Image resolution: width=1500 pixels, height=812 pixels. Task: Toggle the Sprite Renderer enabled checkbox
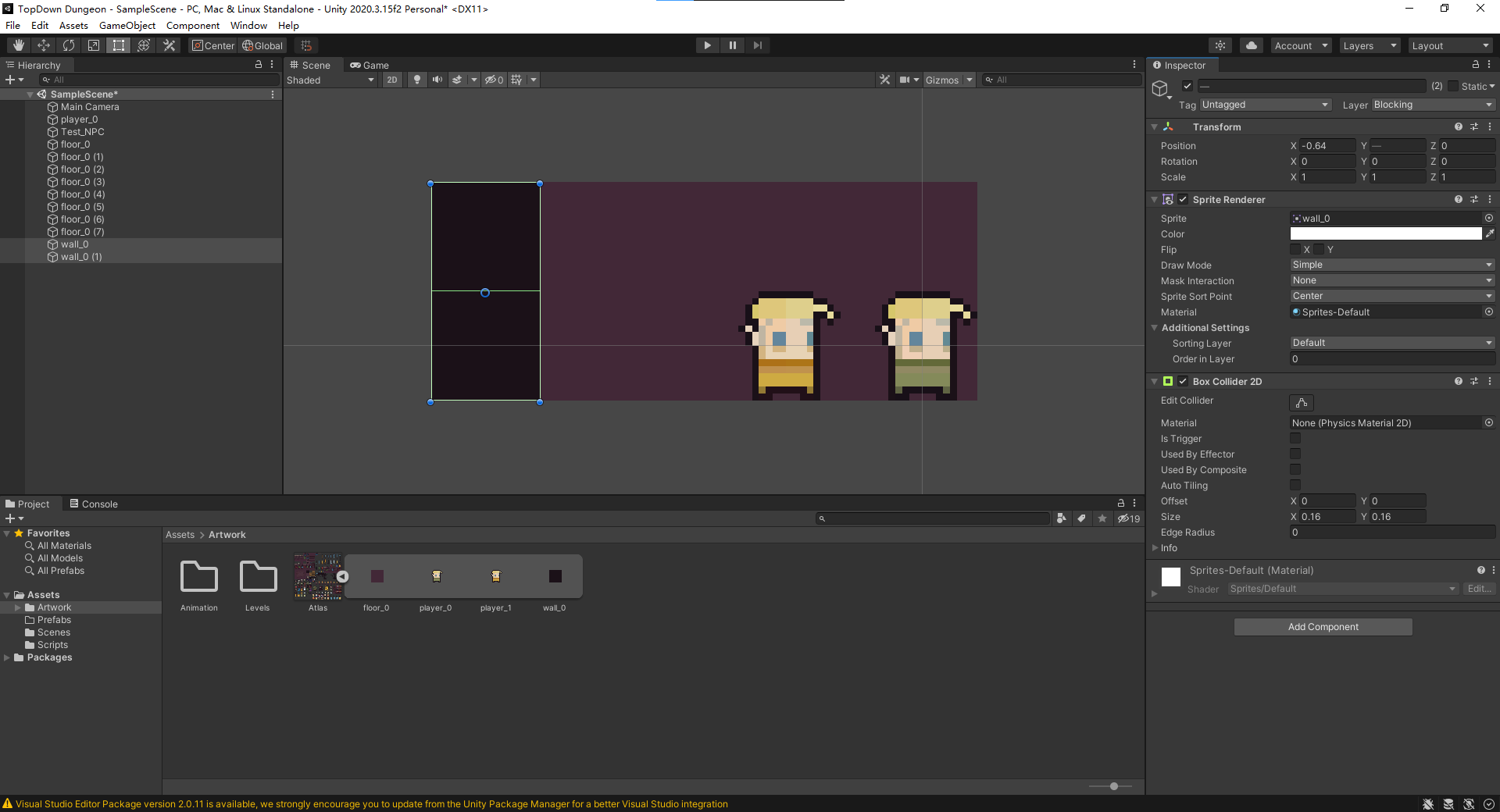click(1183, 200)
